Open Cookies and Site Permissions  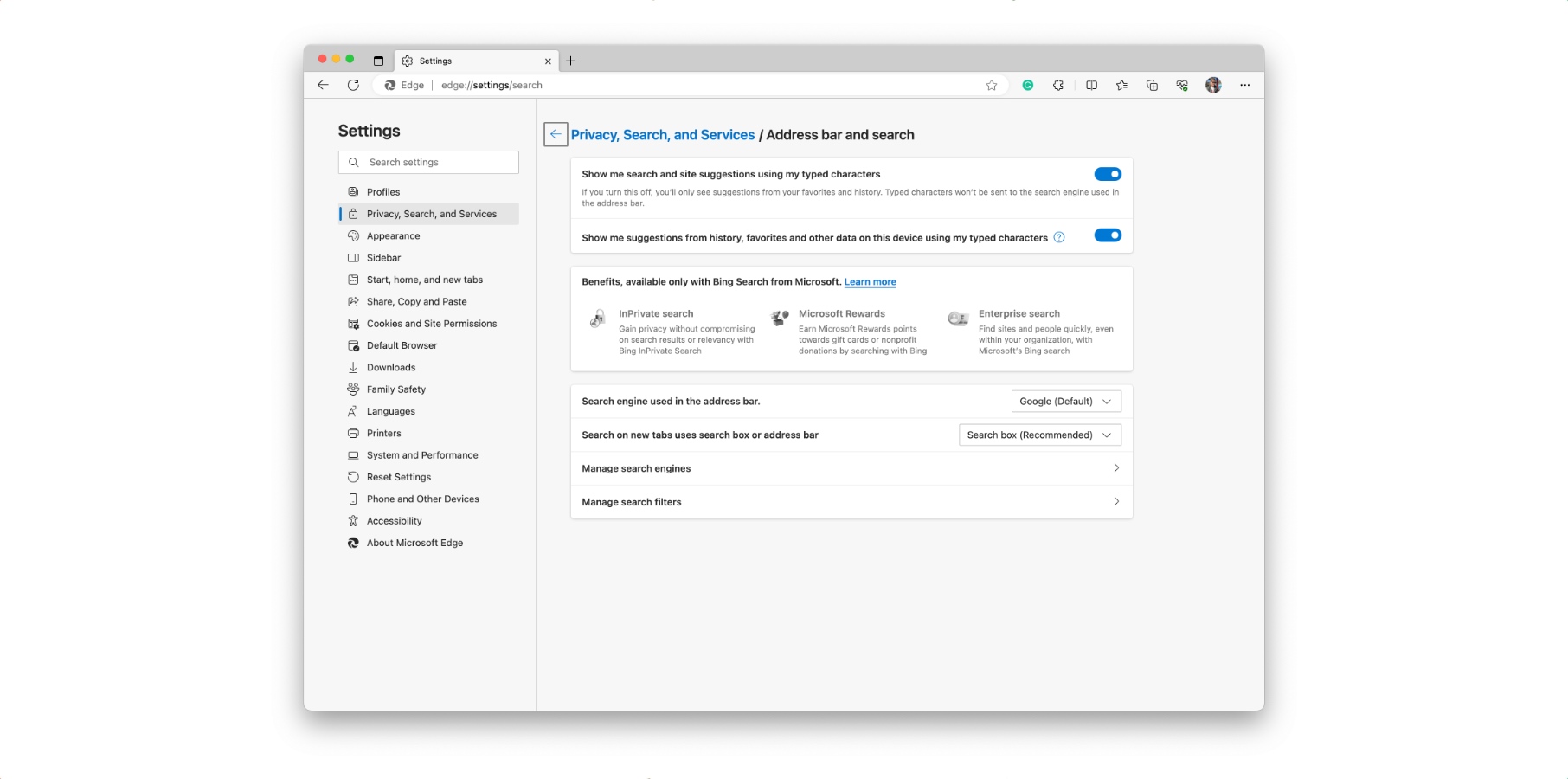[x=428, y=323]
